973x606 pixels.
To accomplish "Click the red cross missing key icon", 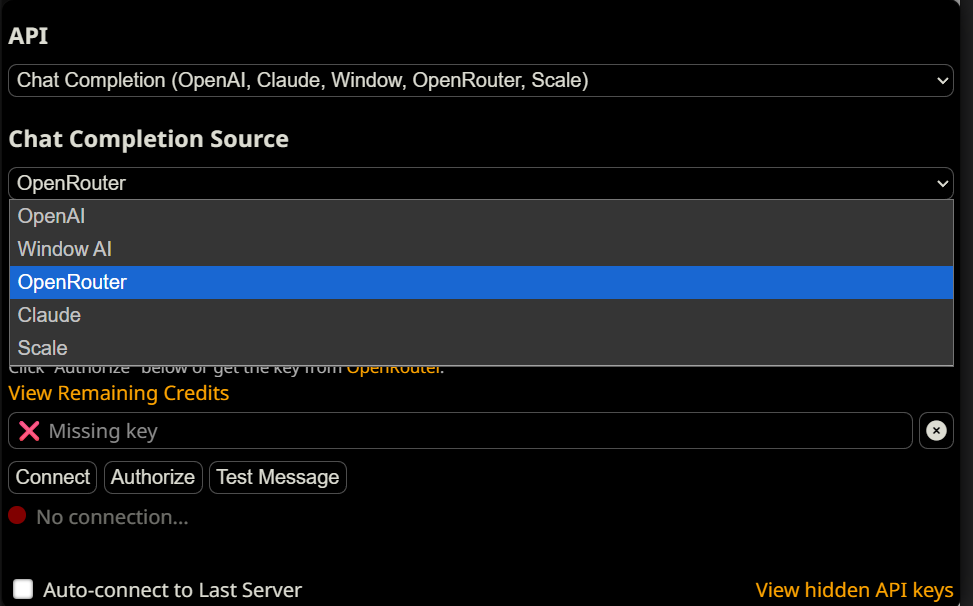I will click(x=29, y=430).
